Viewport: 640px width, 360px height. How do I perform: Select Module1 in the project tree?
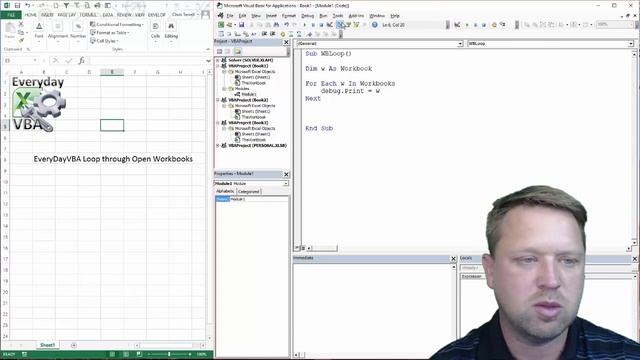point(248,94)
